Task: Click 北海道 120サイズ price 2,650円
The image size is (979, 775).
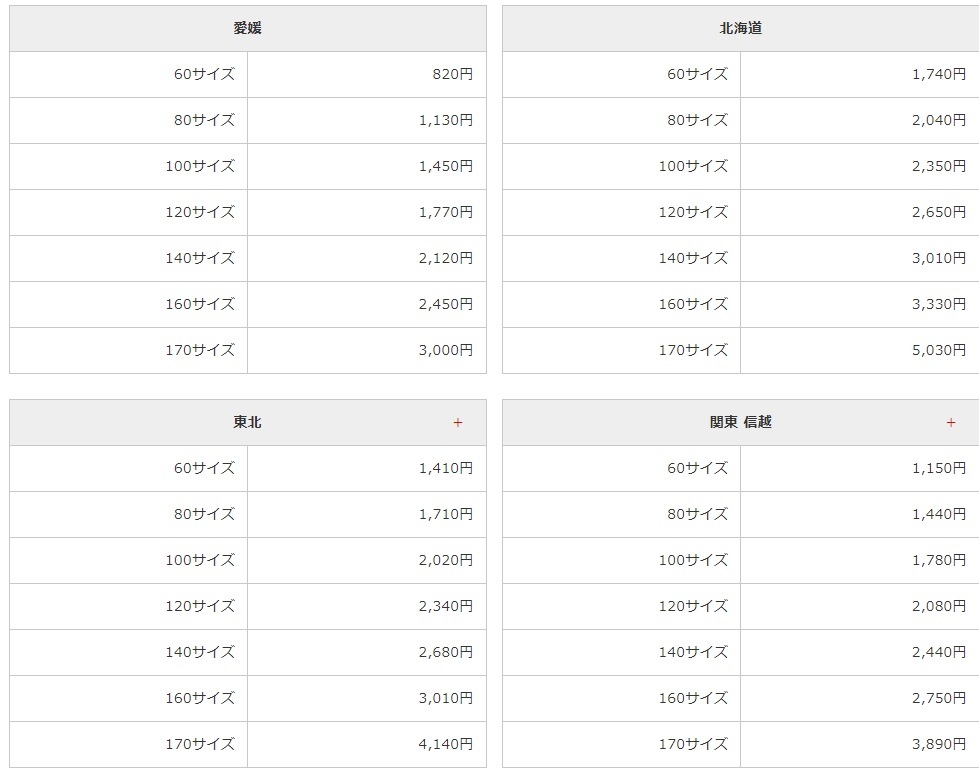Action: (x=939, y=212)
